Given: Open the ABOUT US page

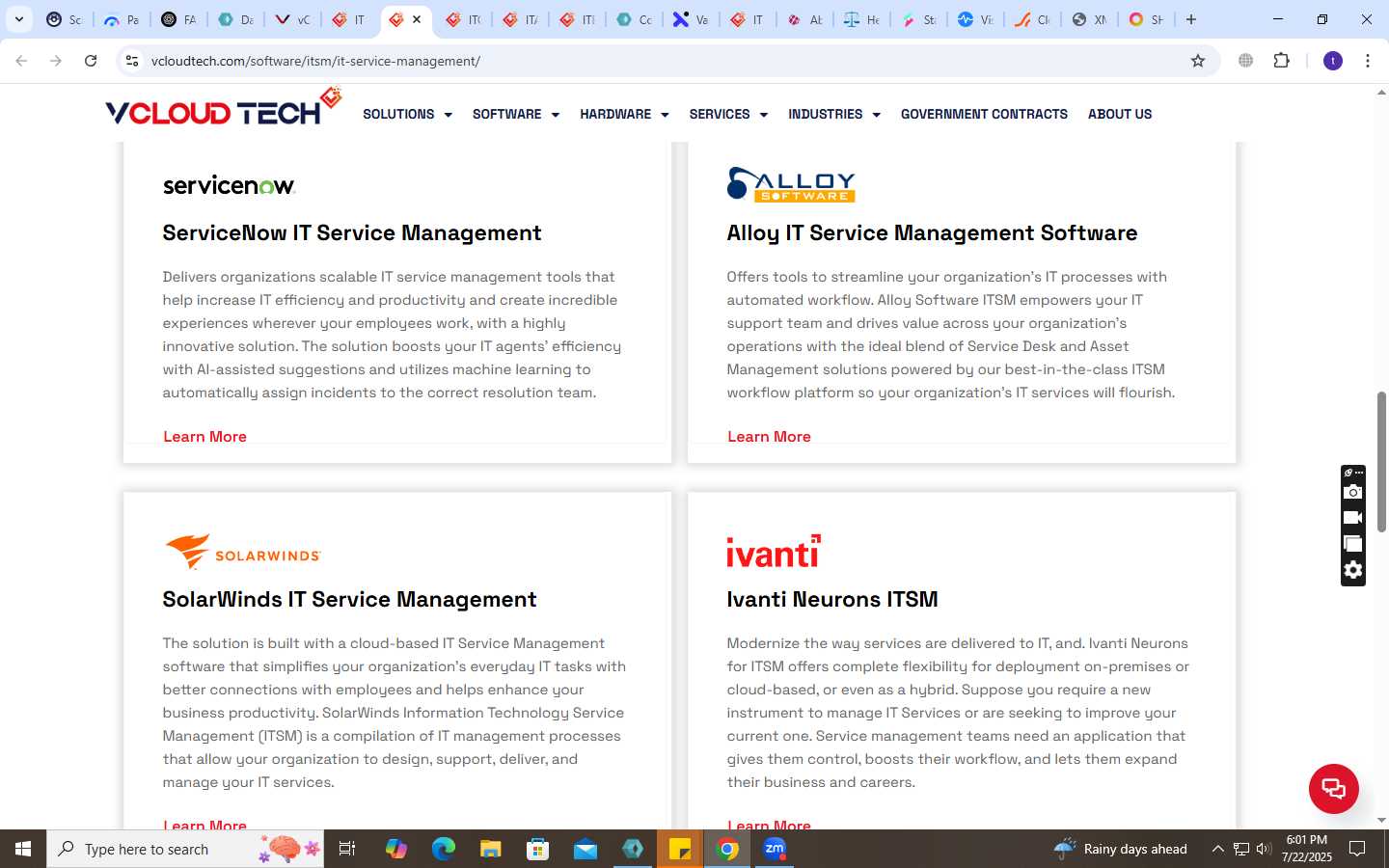Looking at the screenshot, I should click(x=1120, y=114).
